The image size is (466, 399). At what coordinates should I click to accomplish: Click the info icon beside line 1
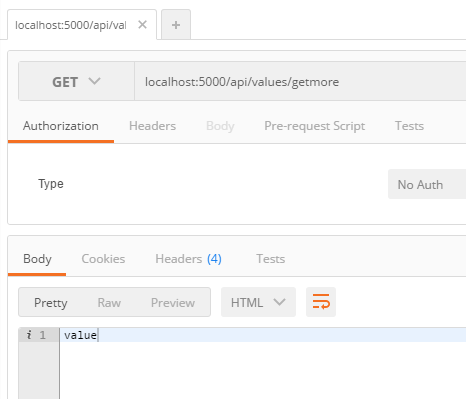29,335
